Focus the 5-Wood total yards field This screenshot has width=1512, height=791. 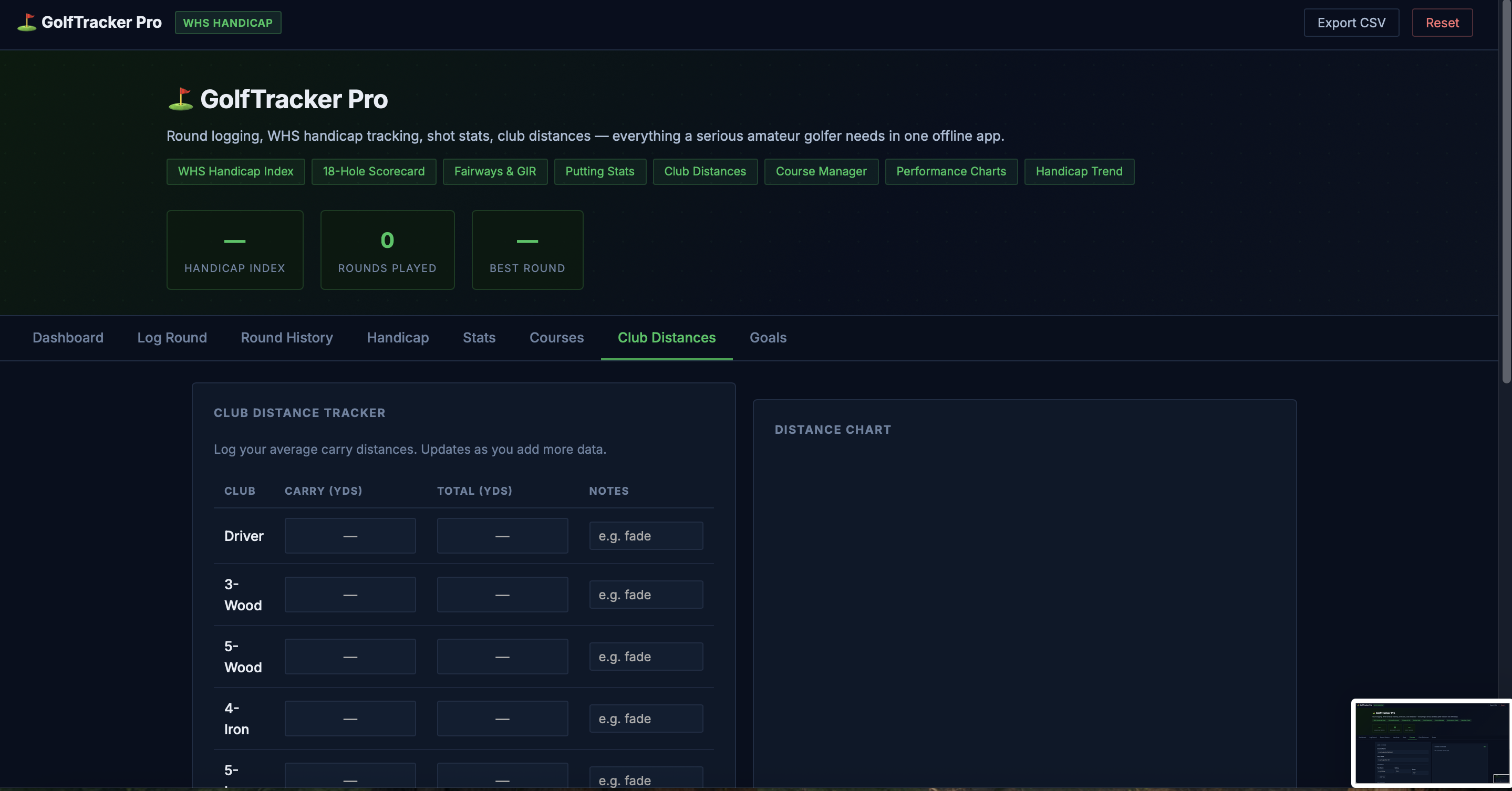502,657
